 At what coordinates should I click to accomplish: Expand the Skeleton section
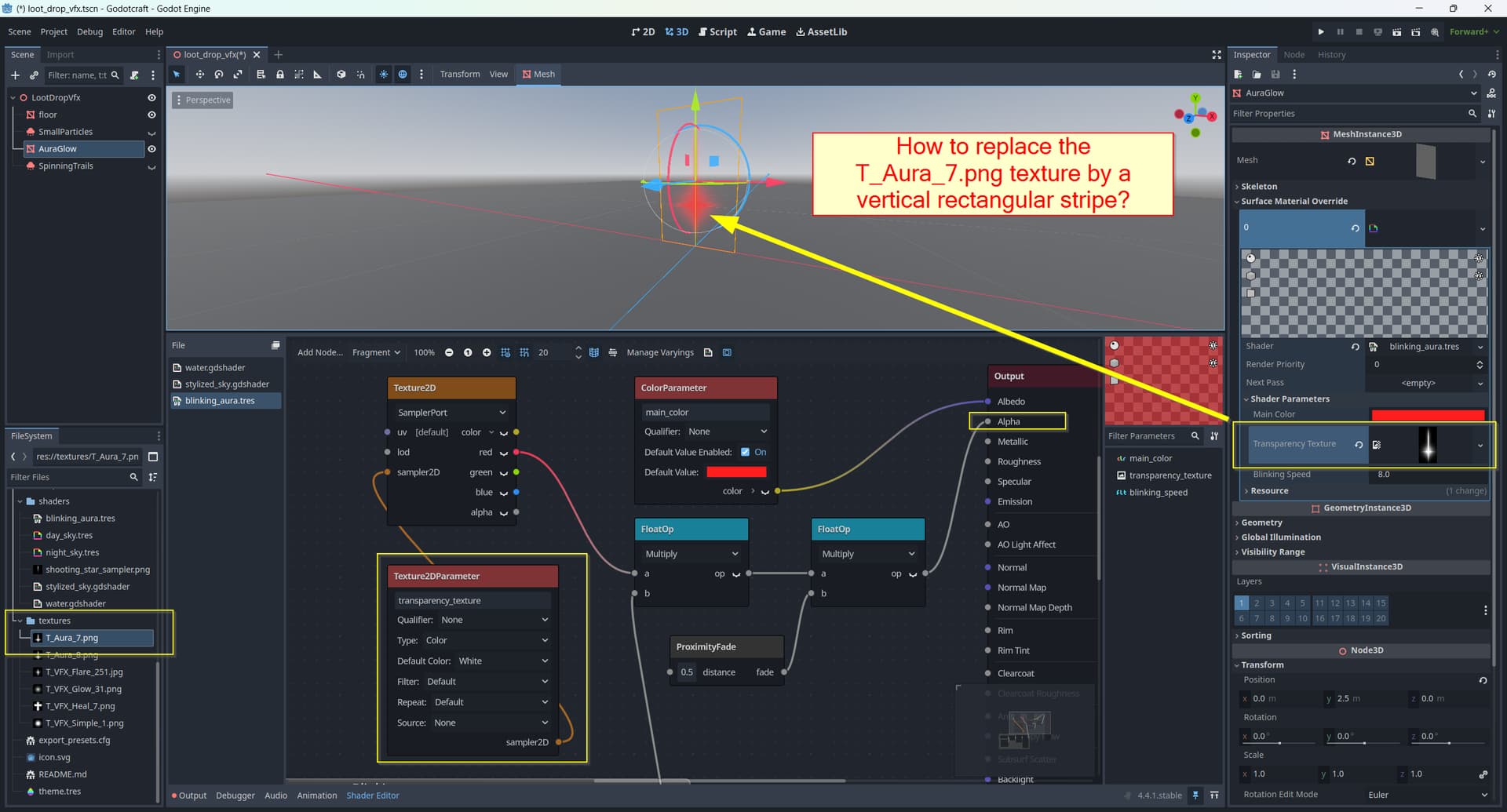coord(1259,187)
